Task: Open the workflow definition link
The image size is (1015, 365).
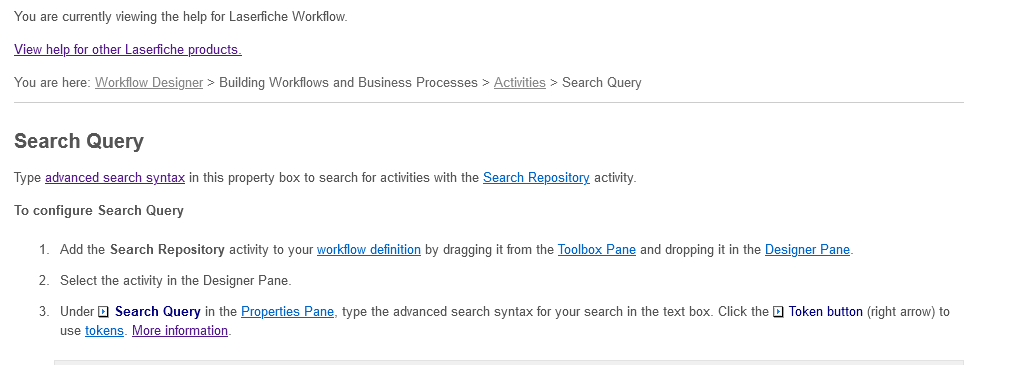Action: (369, 249)
